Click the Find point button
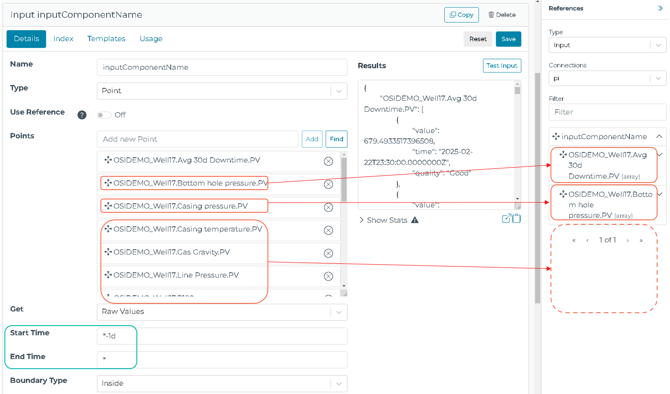 (x=336, y=139)
